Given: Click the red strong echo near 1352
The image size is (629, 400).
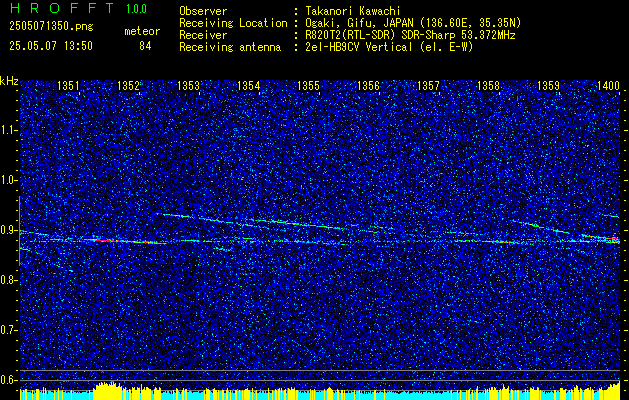Looking at the screenshot, I should pos(108,240).
